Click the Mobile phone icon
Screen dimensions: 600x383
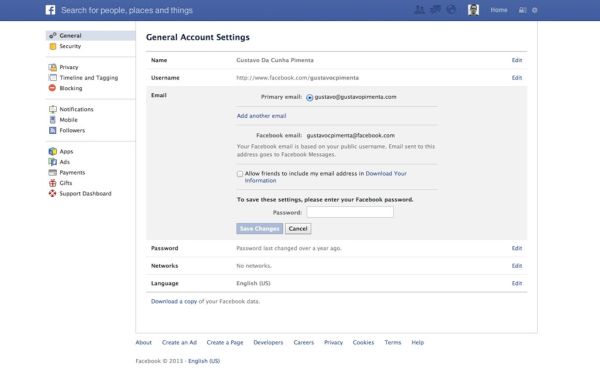point(53,120)
